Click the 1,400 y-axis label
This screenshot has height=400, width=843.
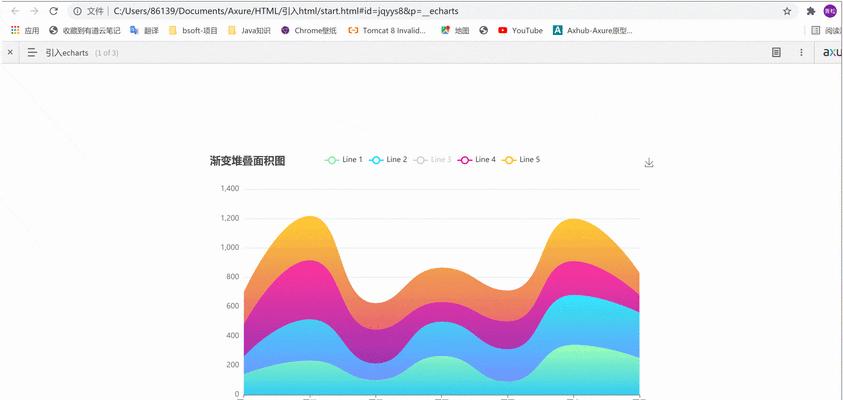click(x=230, y=189)
